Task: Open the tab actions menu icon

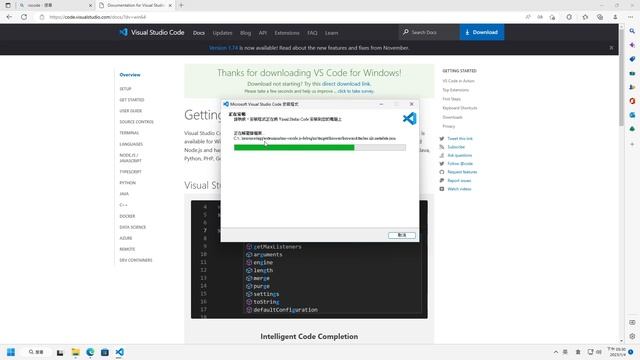Action: 8,5
